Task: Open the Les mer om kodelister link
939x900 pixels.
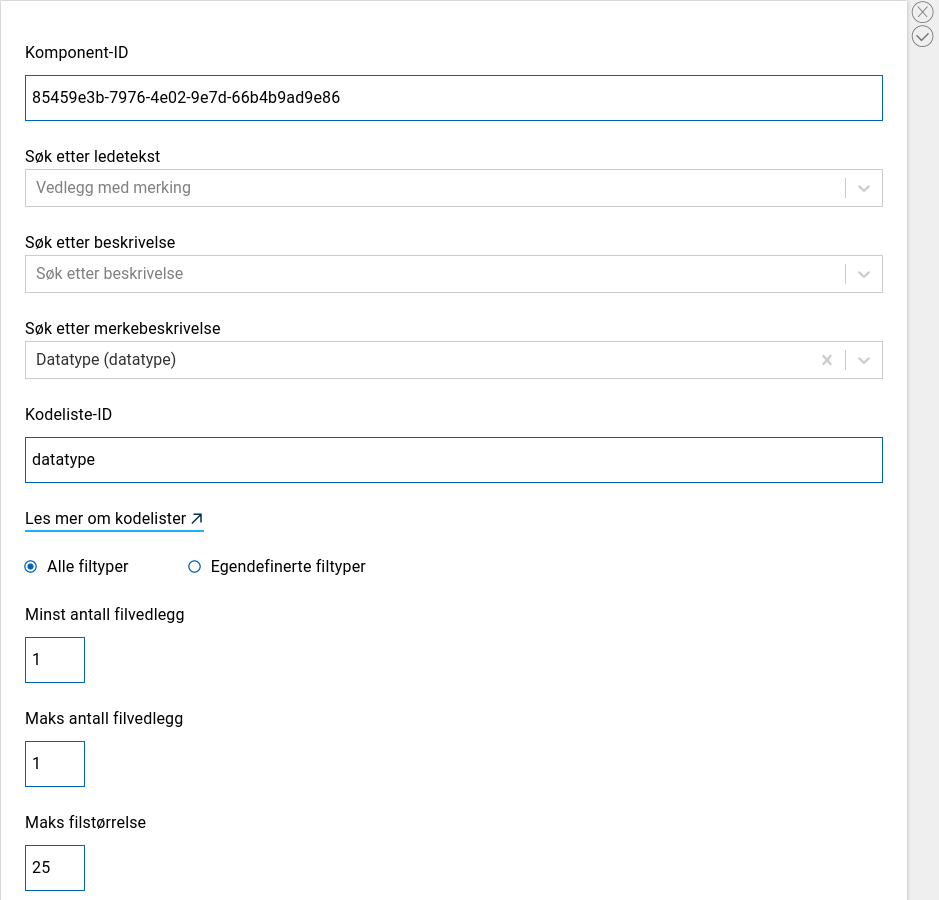Action: (105, 519)
